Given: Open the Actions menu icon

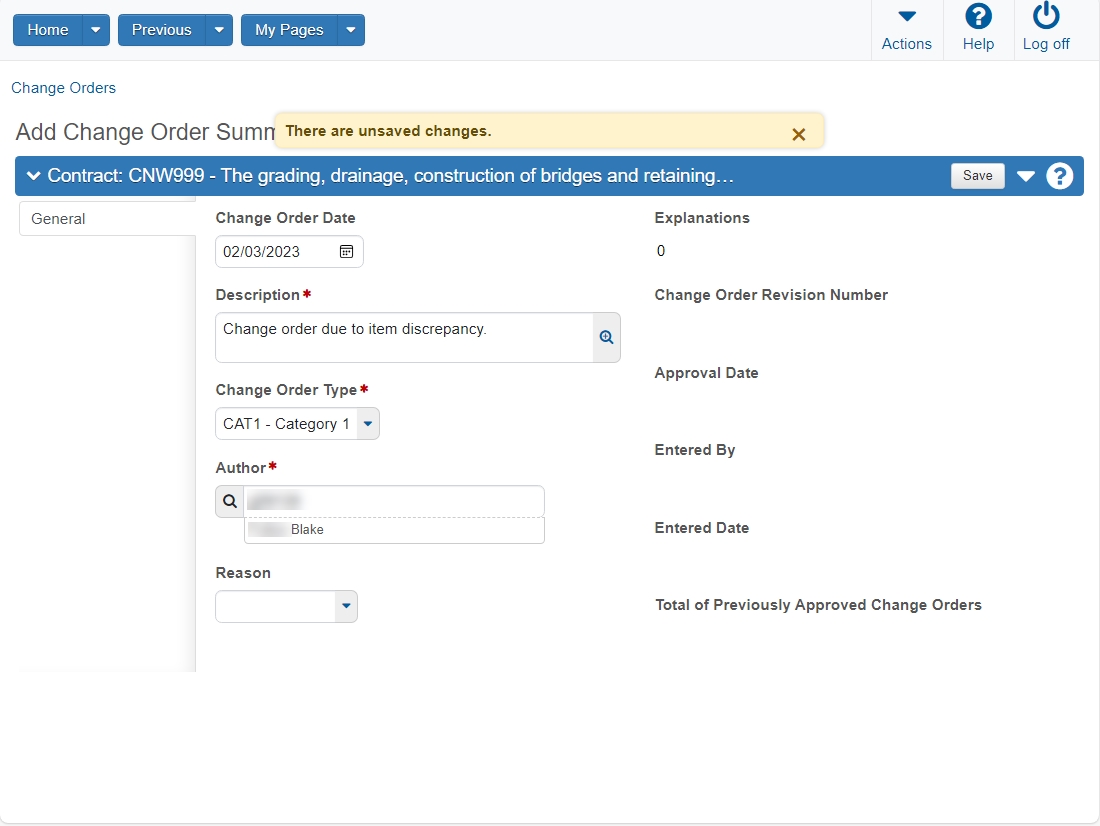Looking at the screenshot, I should click(x=907, y=16).
